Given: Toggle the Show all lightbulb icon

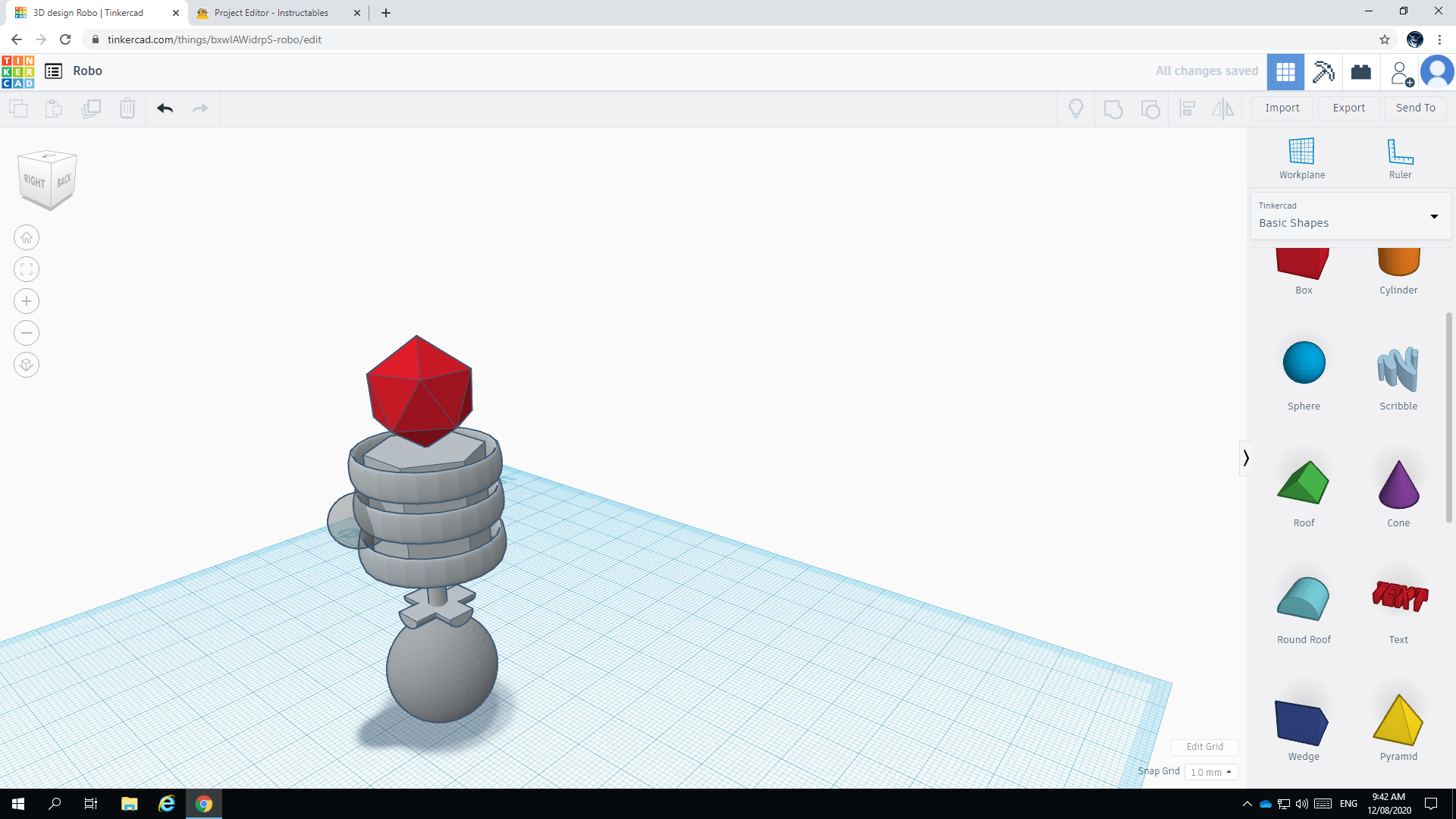Looking at the screenshot, I should tap(1076, 108).
